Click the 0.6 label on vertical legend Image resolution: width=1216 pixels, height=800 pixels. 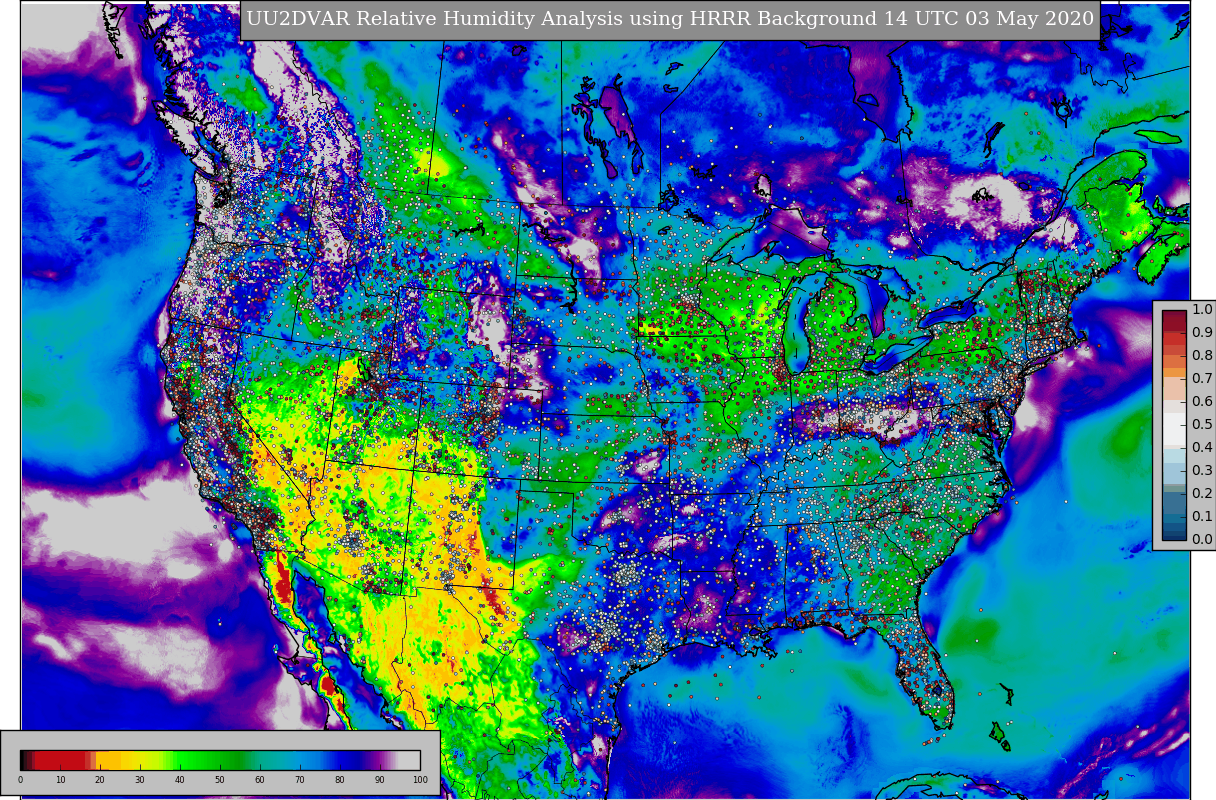point(1202,402)
